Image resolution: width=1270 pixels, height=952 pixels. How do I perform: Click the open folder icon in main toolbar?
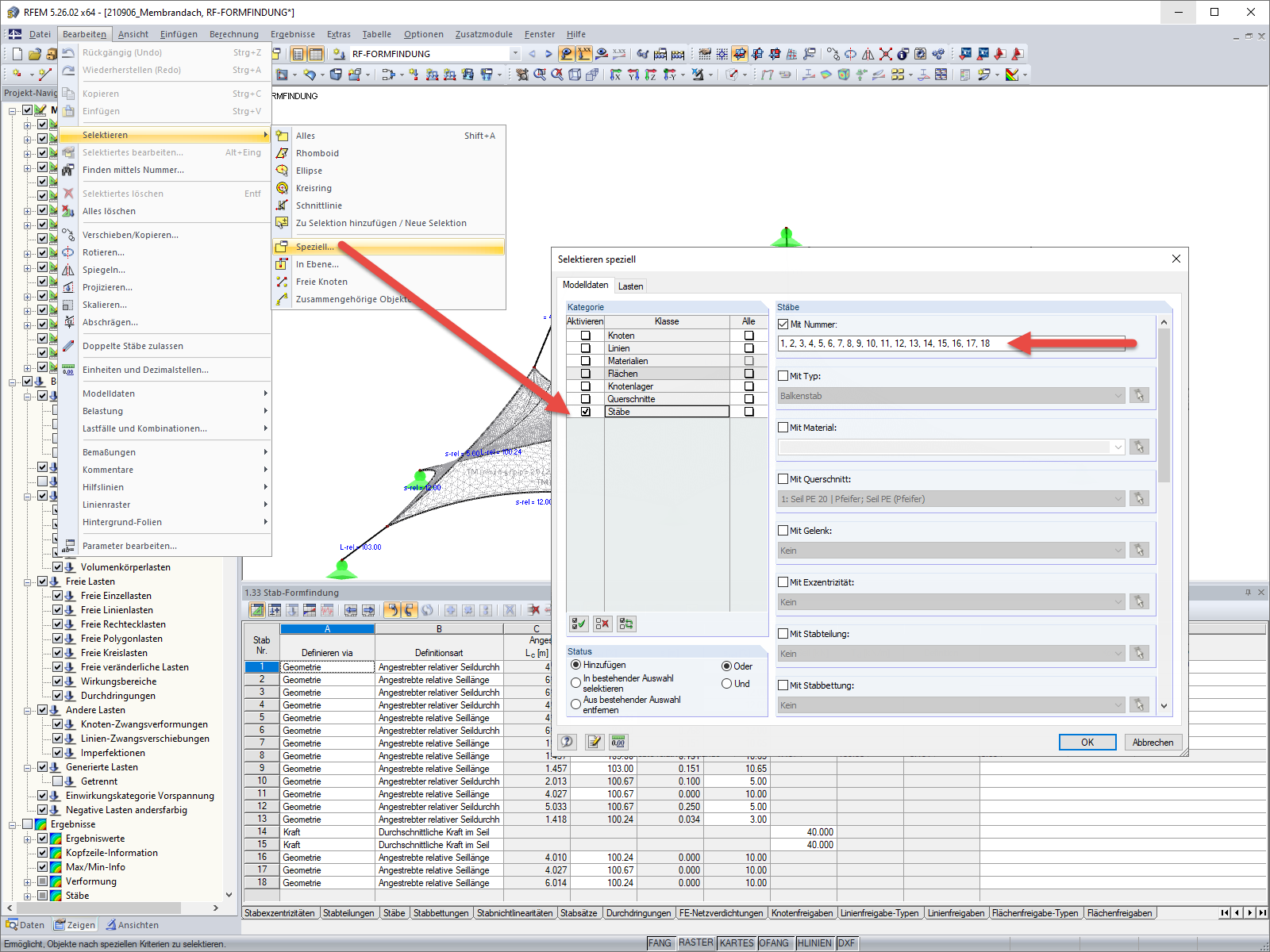34,54
